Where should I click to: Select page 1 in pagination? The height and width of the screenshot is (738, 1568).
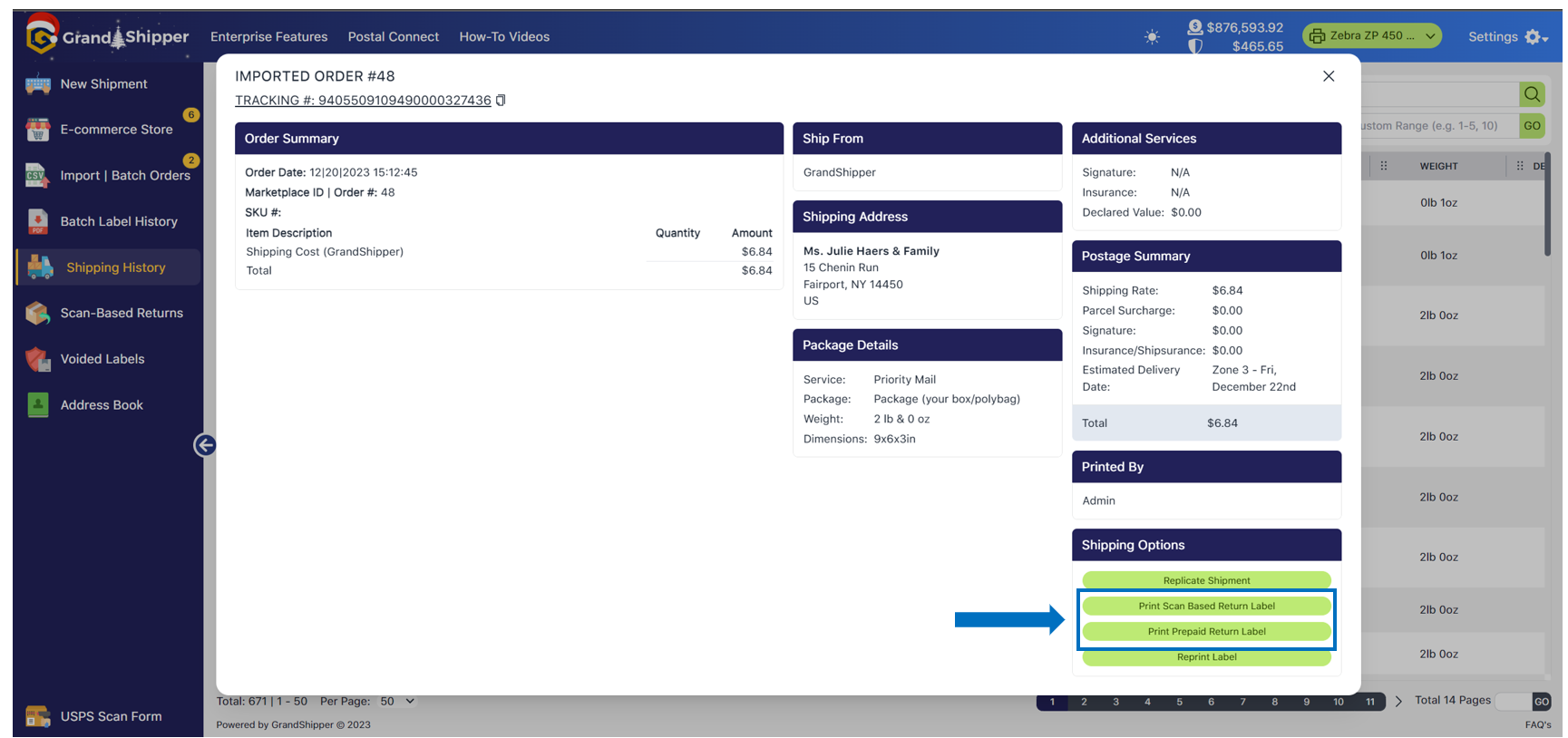pos(1052,702)
